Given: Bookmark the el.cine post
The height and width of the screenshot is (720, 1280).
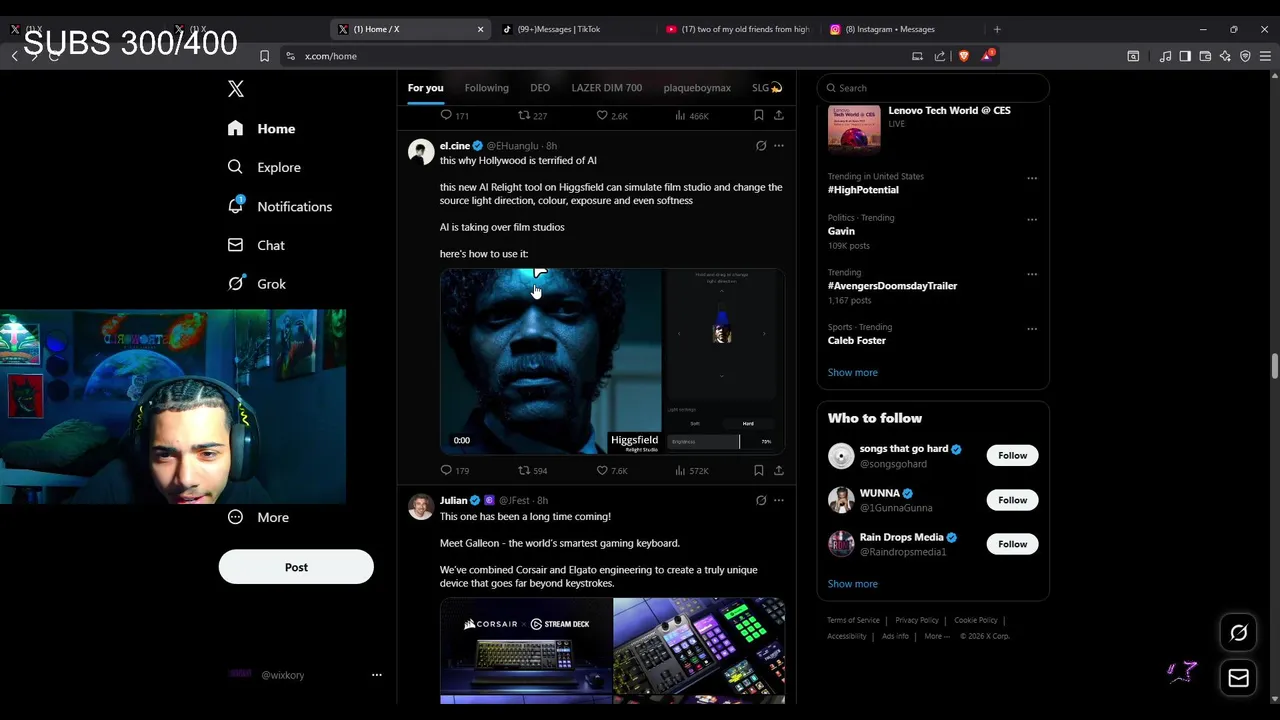Looking at the screenshot, I should click(x=759, y=470).
